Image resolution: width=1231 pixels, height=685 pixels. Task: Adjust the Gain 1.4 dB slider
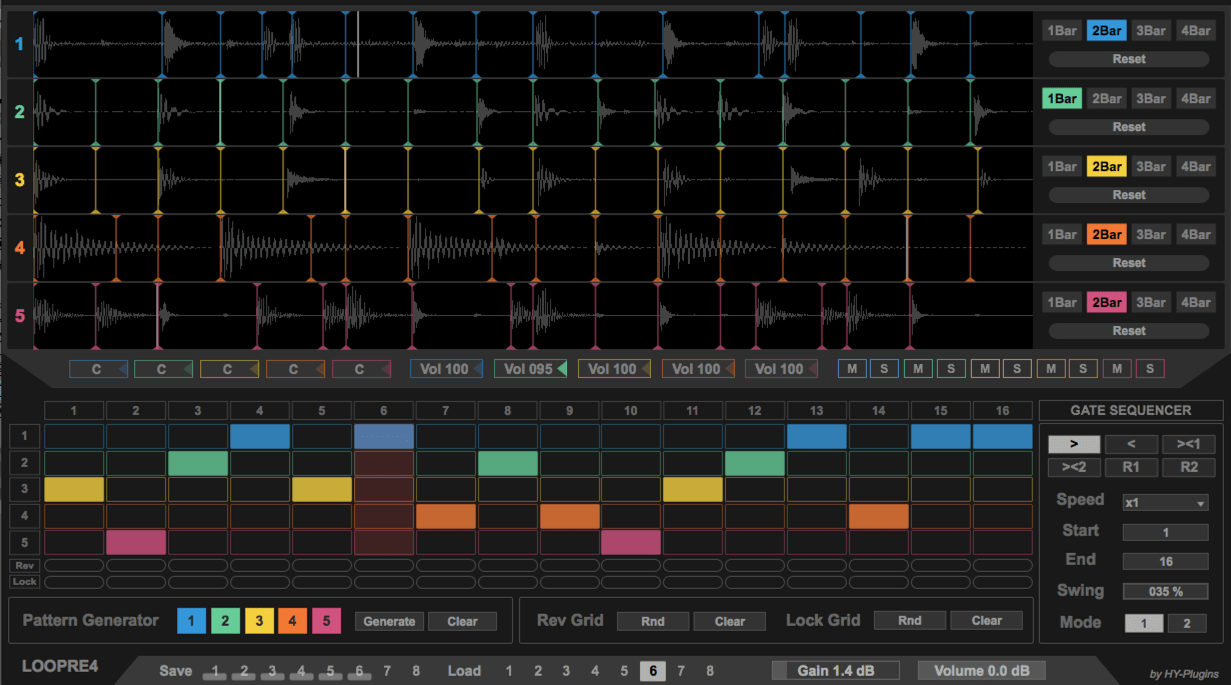point(836,670)
